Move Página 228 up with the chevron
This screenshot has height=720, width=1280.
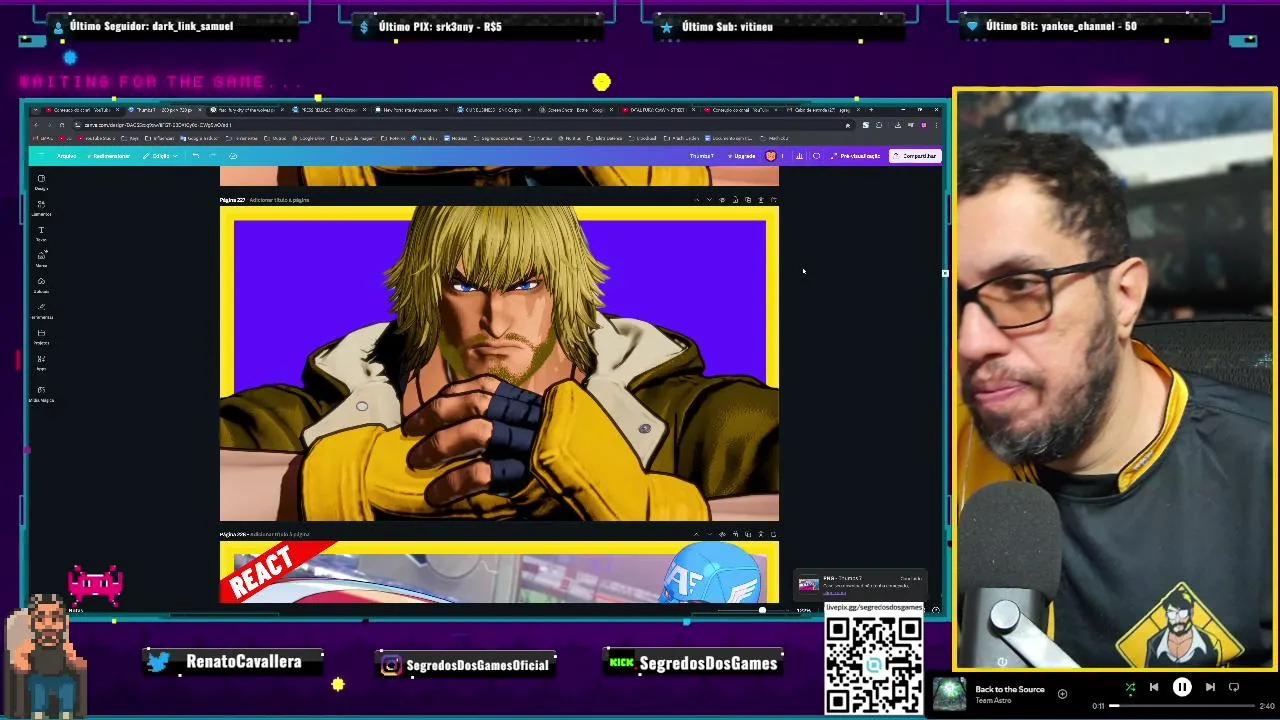[x=697, y=534]
